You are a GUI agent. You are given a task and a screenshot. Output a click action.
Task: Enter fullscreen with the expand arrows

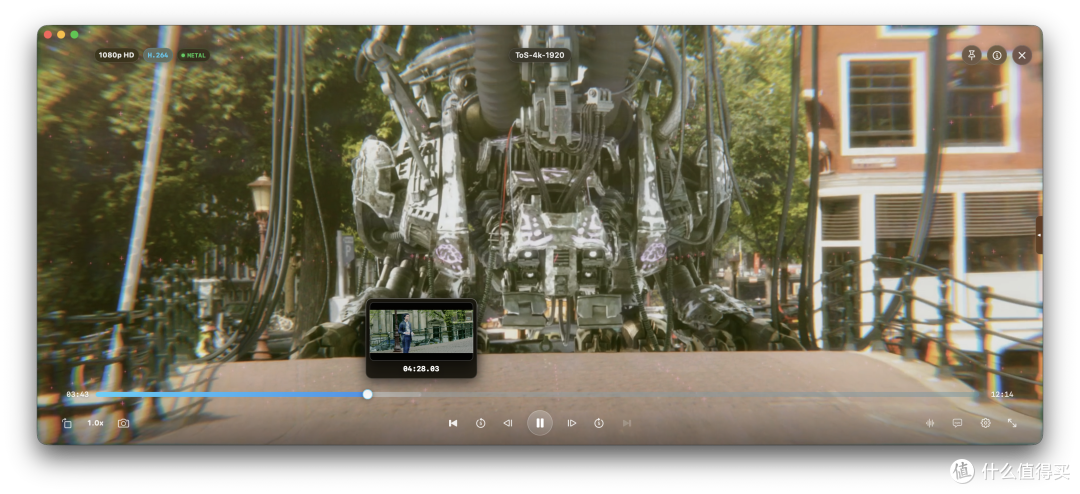(1012, 423)
